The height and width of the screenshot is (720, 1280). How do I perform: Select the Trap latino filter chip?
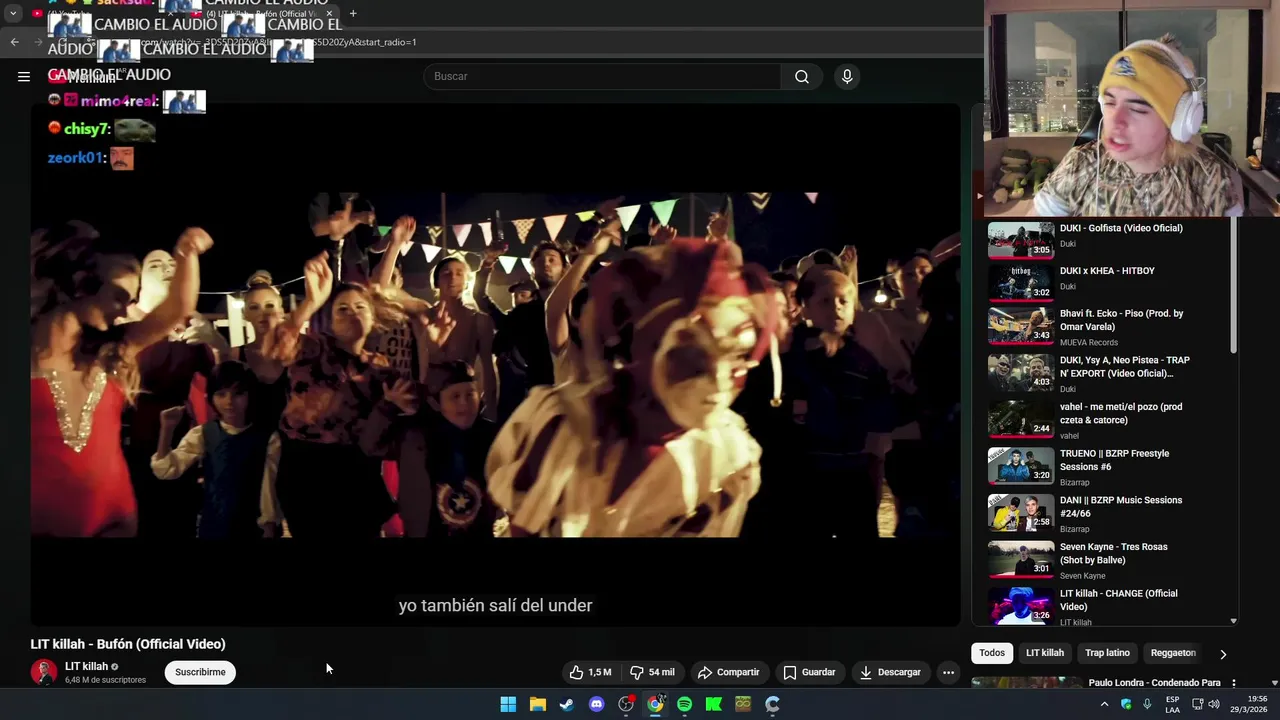pyautogui.click(x=1107, y=653)
